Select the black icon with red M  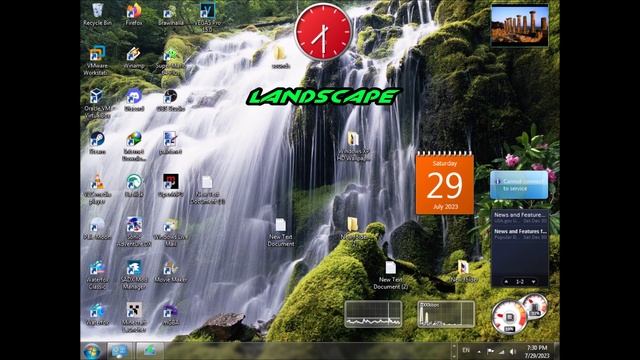pos(171,186)
